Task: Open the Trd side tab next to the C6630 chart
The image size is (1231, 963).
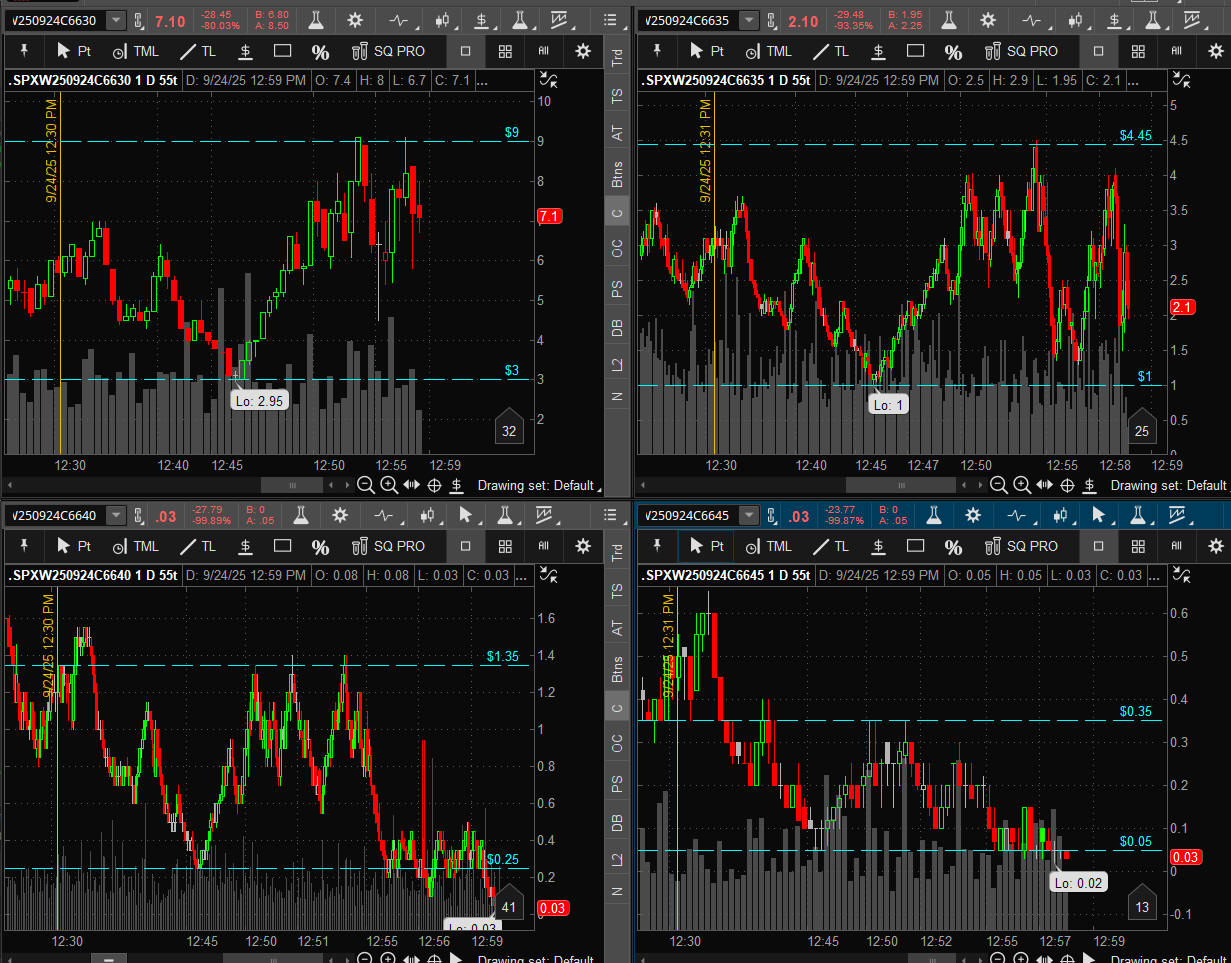Action: coord(617,56)
